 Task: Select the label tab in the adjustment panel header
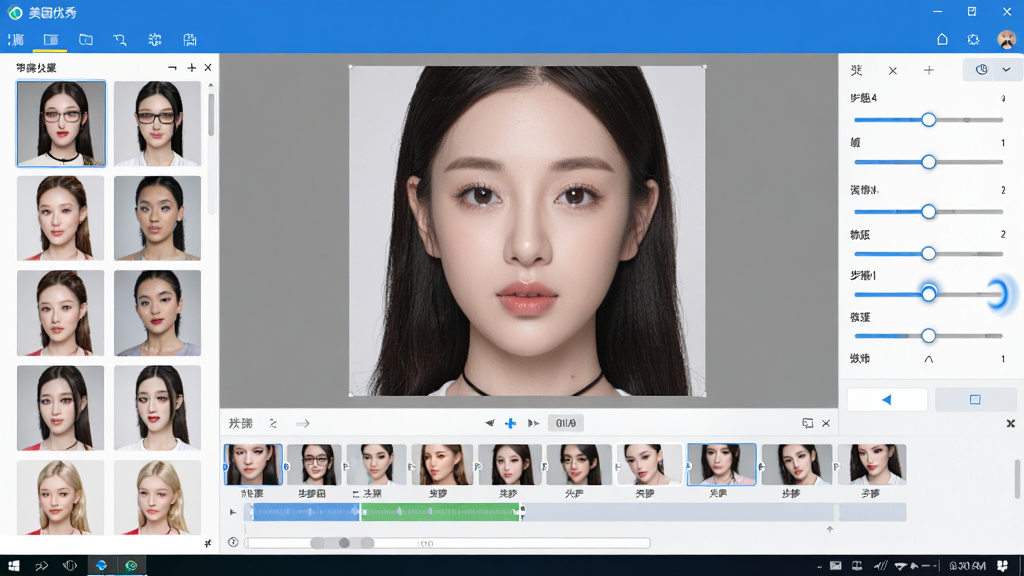coord(856,70)
